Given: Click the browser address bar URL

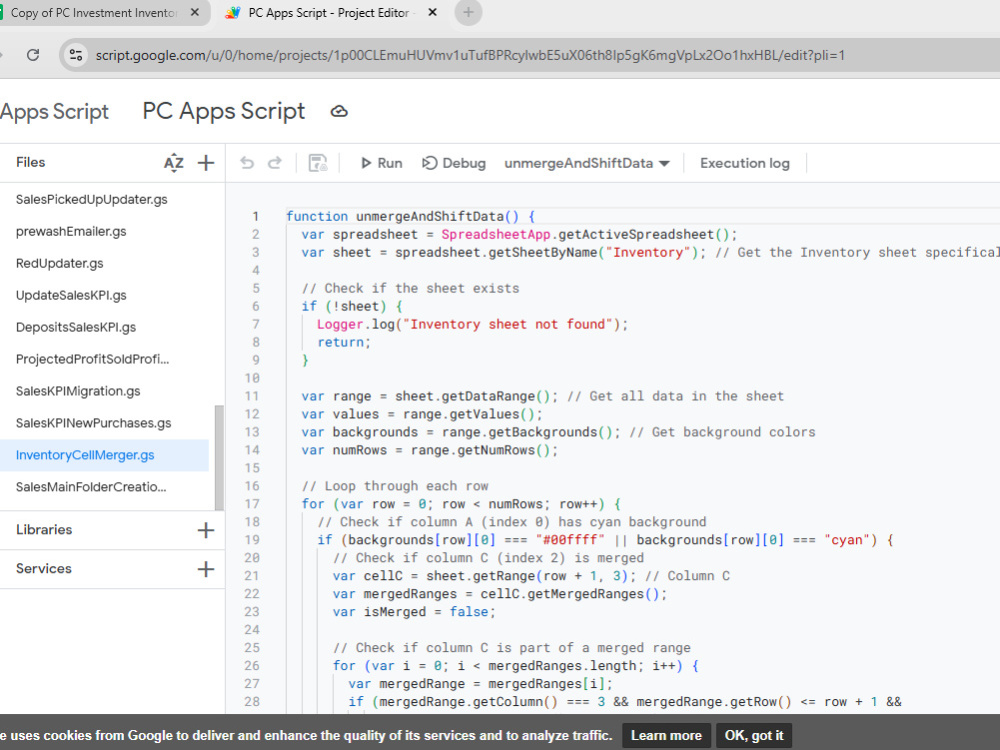Looking at the screenshot, I should (x=470, y=55).
